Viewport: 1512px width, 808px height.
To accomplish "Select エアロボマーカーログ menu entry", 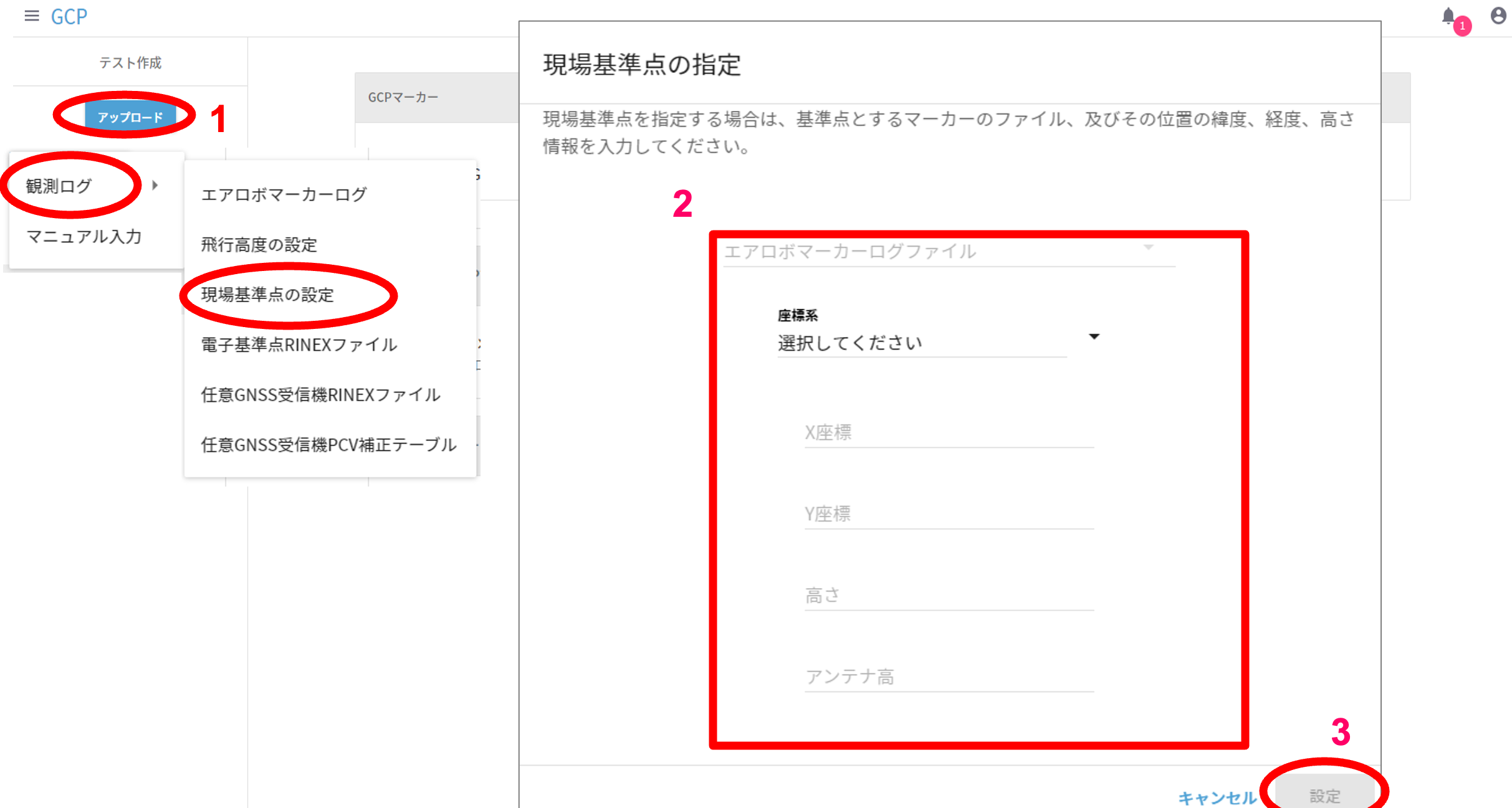I will (x=284, y=194).
